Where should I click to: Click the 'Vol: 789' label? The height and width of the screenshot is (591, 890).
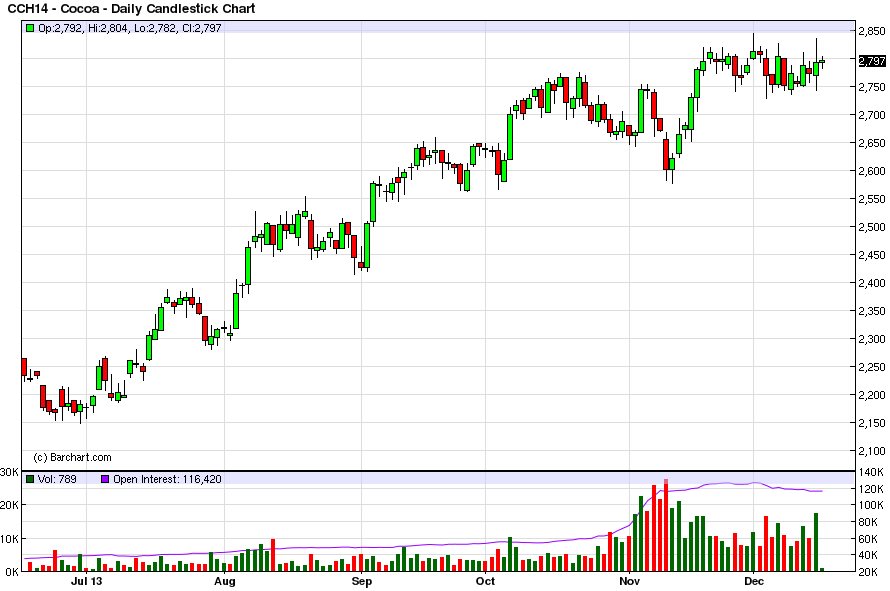57,479
